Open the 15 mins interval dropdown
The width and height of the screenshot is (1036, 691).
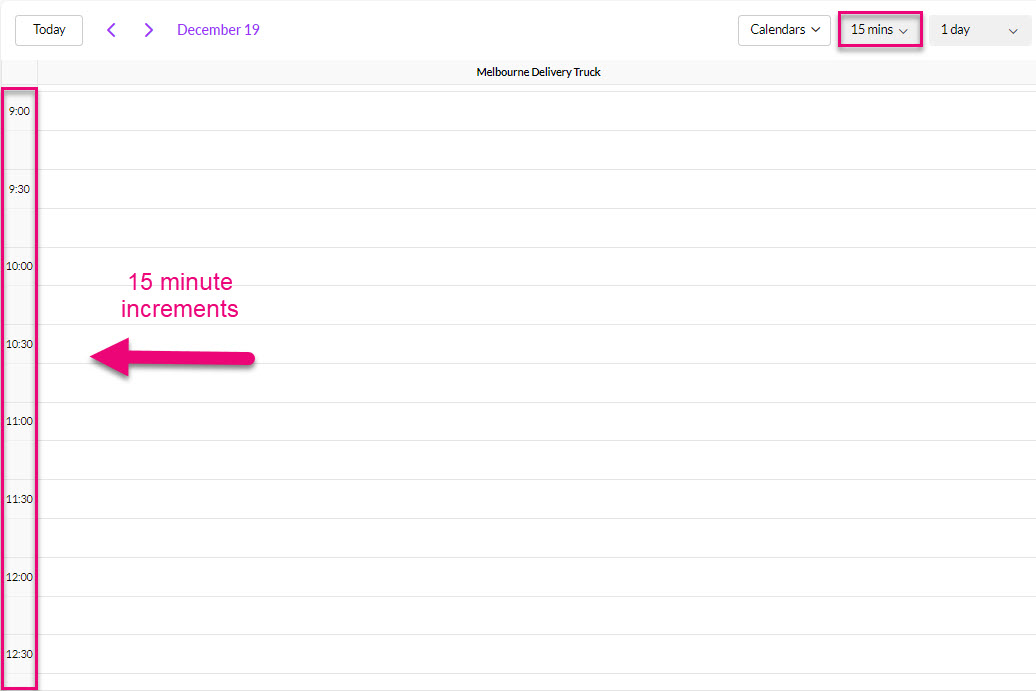tap(879, 30)
